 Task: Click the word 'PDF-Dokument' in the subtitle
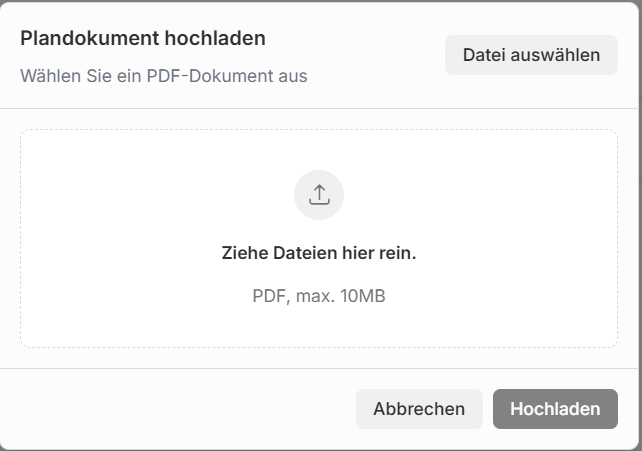coord(201,75)
